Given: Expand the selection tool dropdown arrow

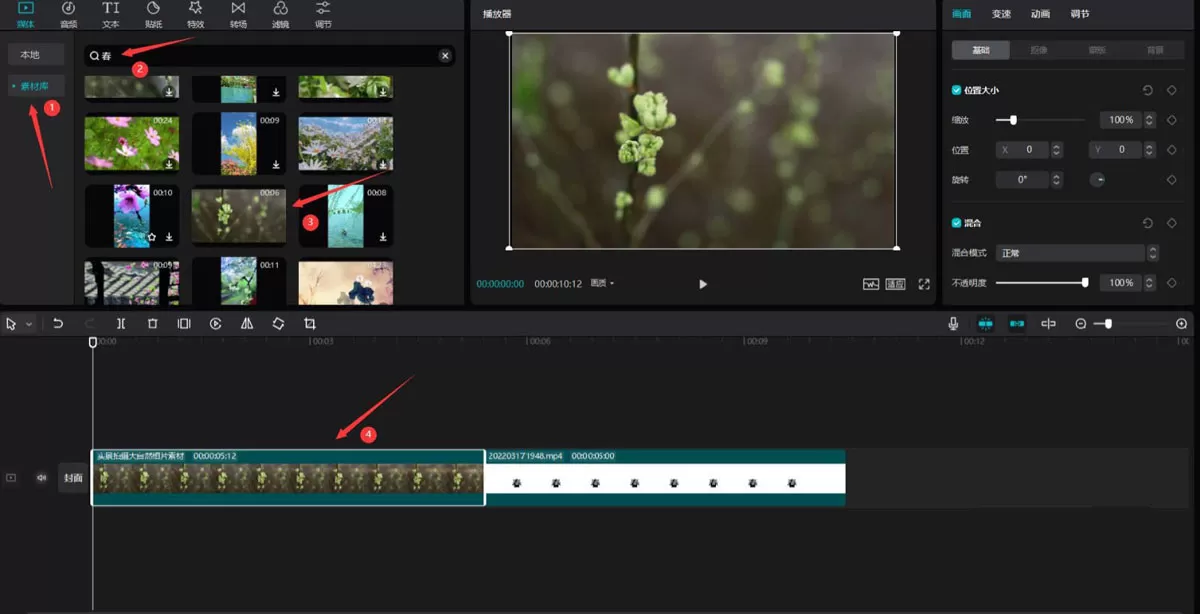Looking at the screenshot, I should click(29, 324).
